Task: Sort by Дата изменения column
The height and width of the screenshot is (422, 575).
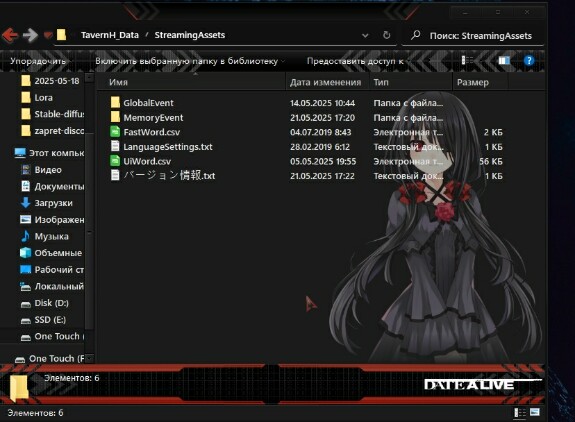Action: coord(328,82)
